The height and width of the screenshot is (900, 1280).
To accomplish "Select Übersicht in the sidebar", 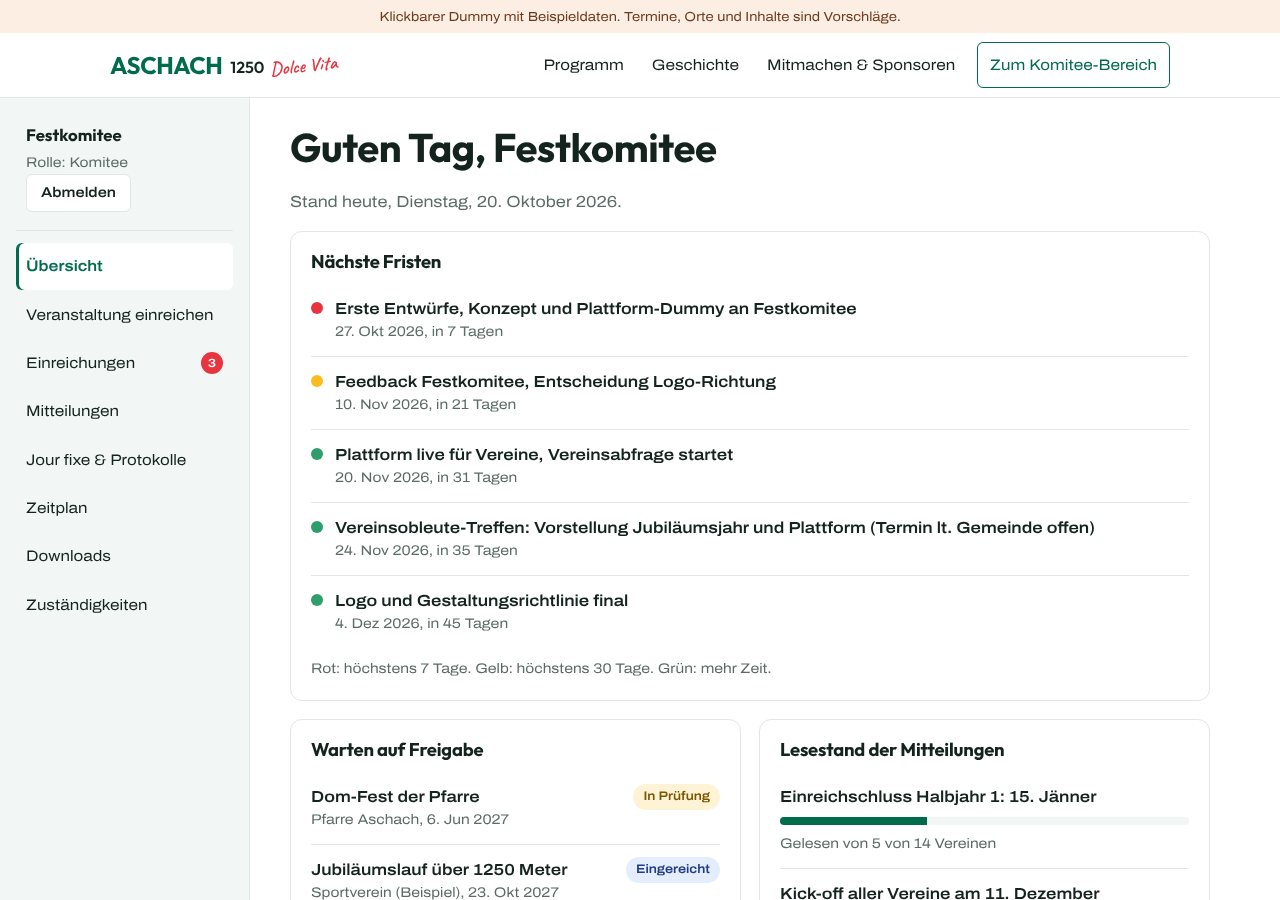I will (125, 266).
